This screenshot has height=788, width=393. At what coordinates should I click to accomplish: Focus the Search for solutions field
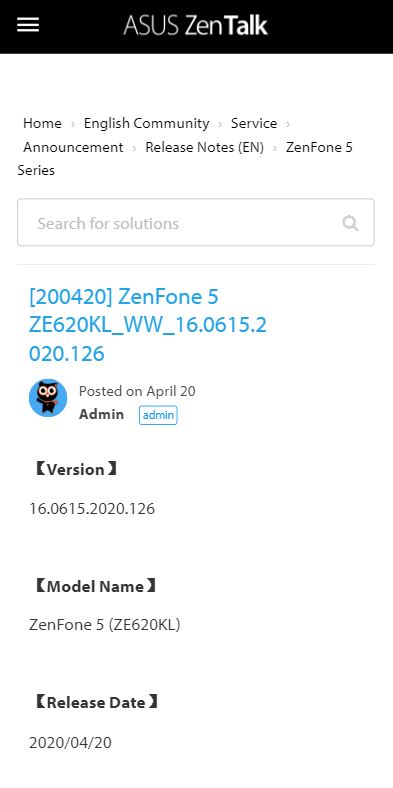[x=196, y=223]
